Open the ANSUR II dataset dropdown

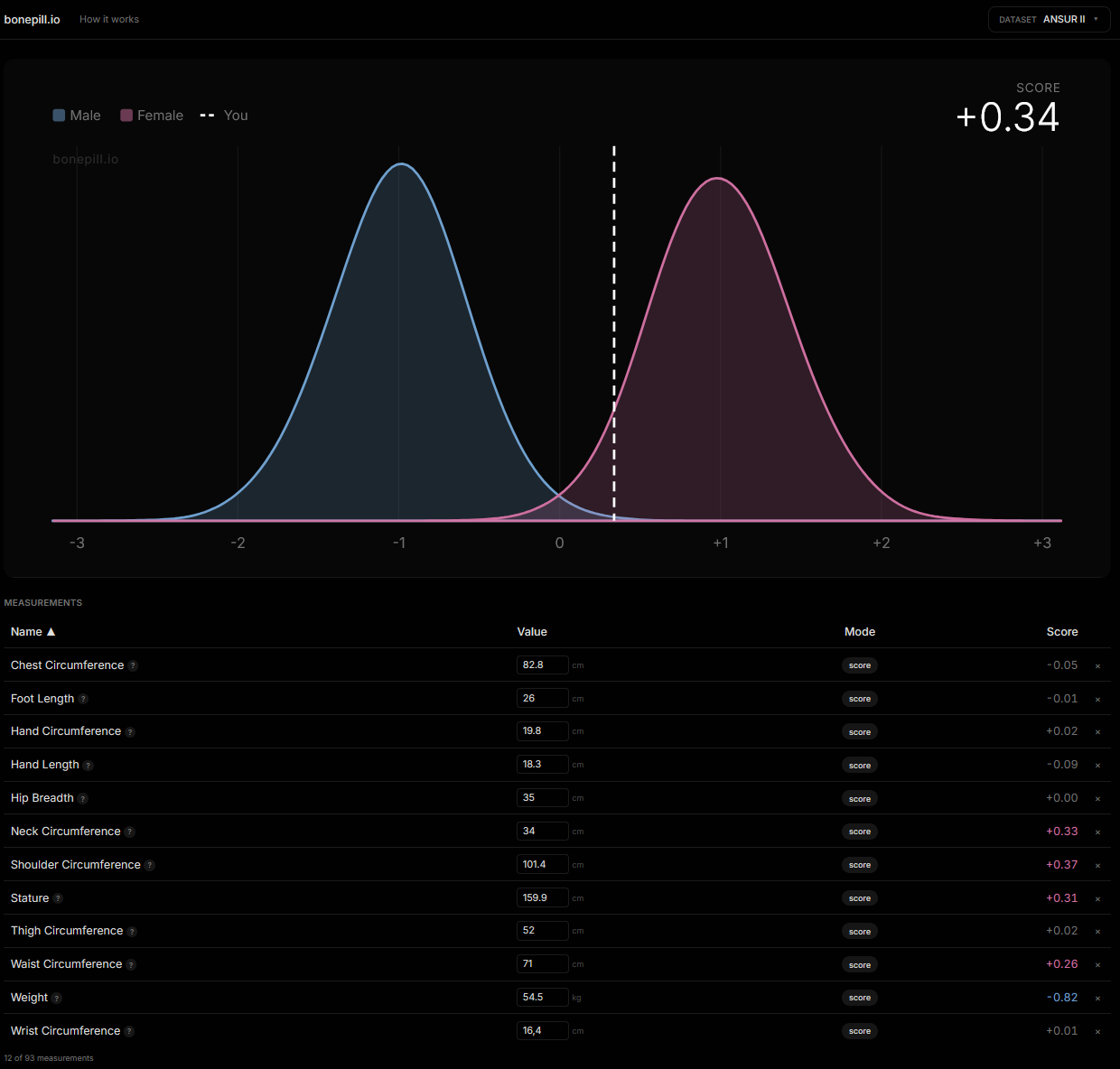point(1049,19)
